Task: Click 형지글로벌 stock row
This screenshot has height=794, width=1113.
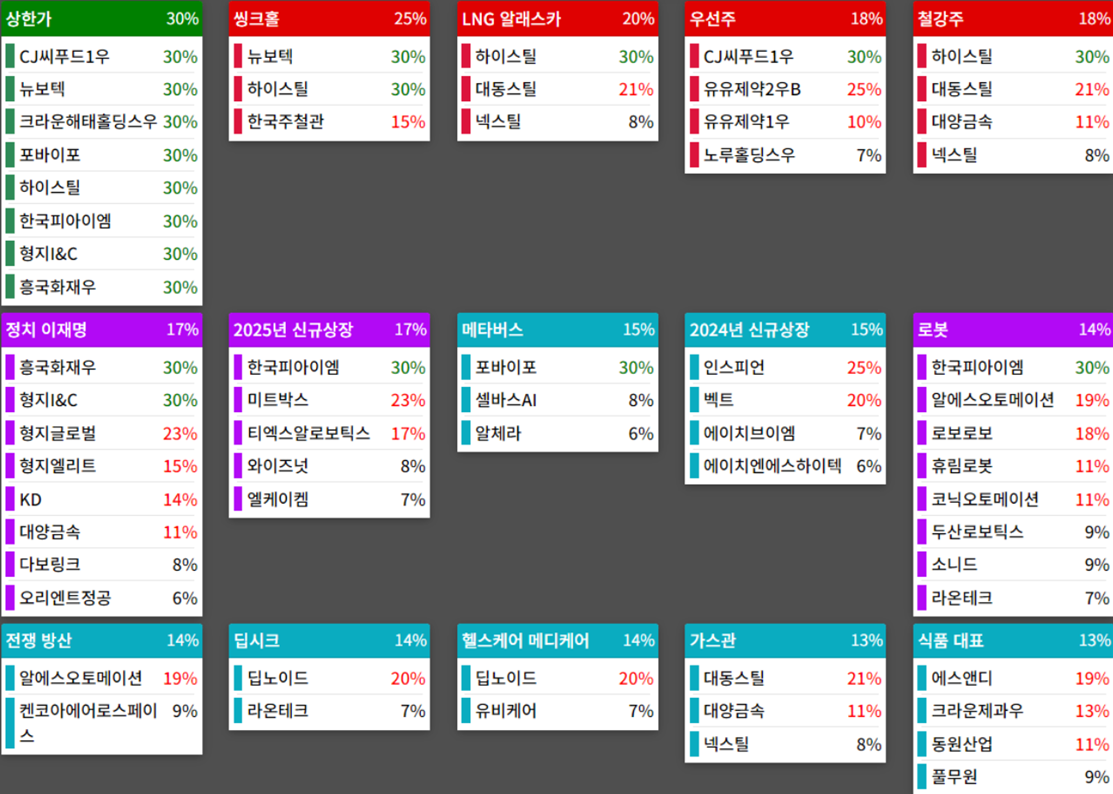Action: click(102, 434)
